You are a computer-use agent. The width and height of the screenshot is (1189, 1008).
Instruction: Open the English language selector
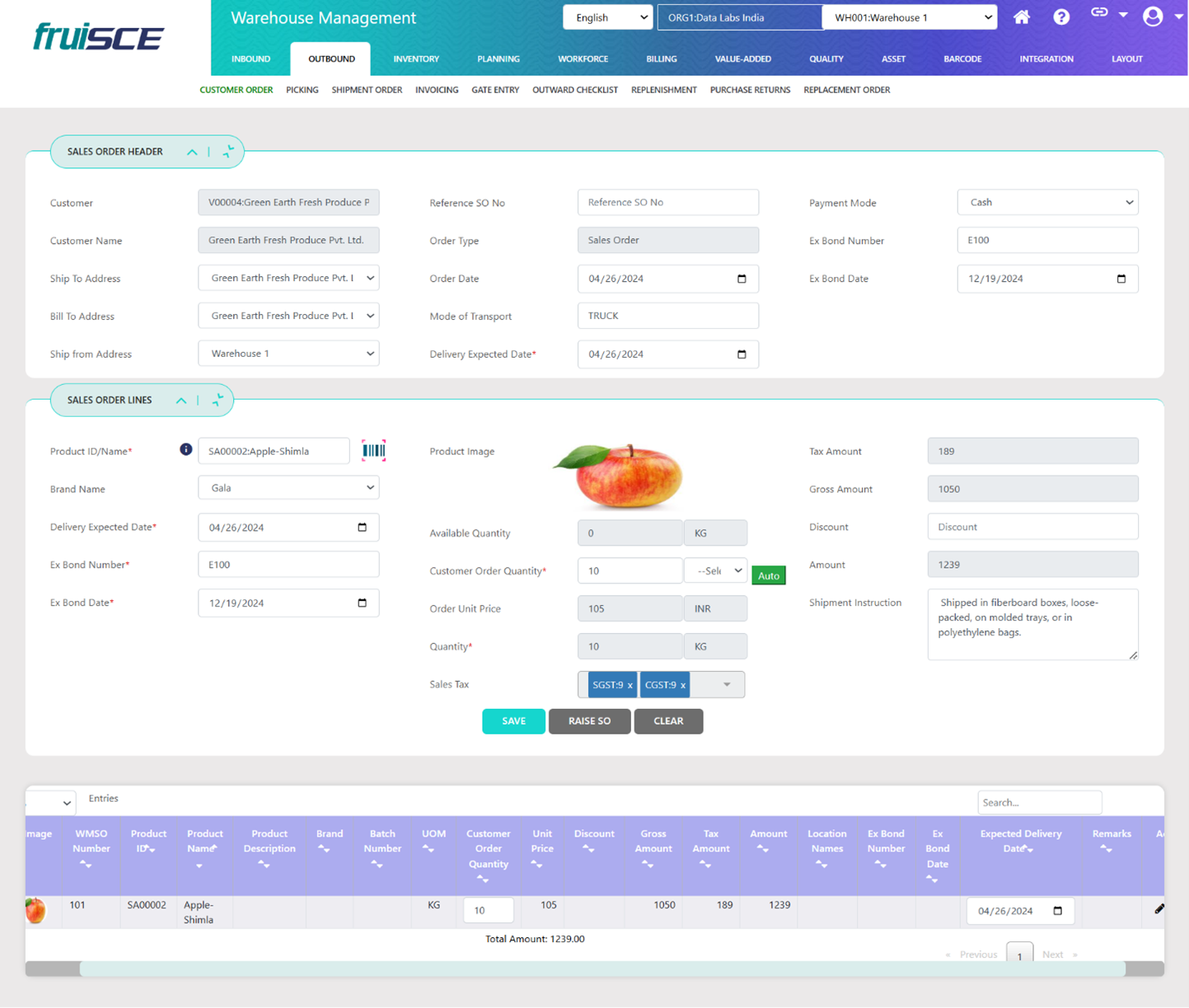tap(607, 17)
